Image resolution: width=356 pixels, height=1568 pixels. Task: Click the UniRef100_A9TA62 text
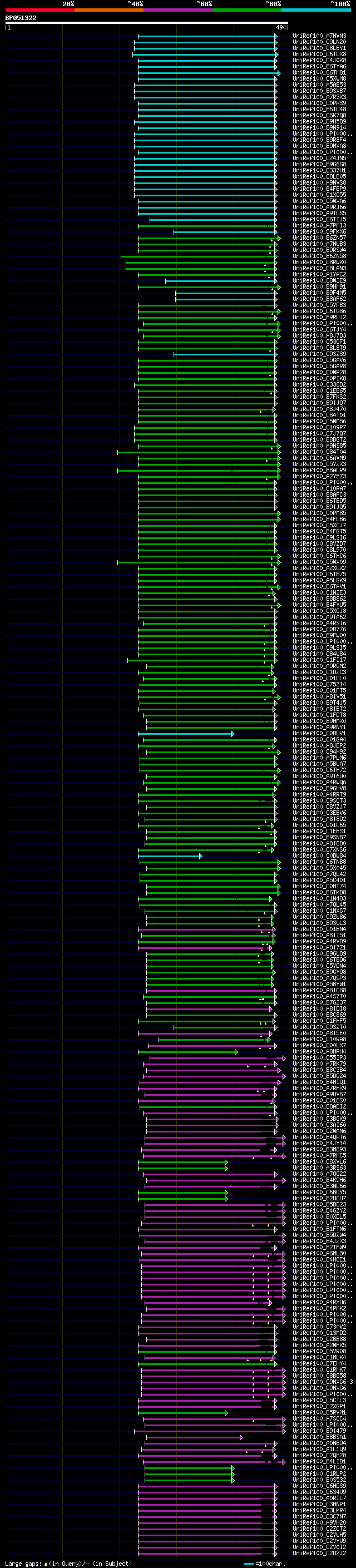pyautogui.click(x=319, y=617)
